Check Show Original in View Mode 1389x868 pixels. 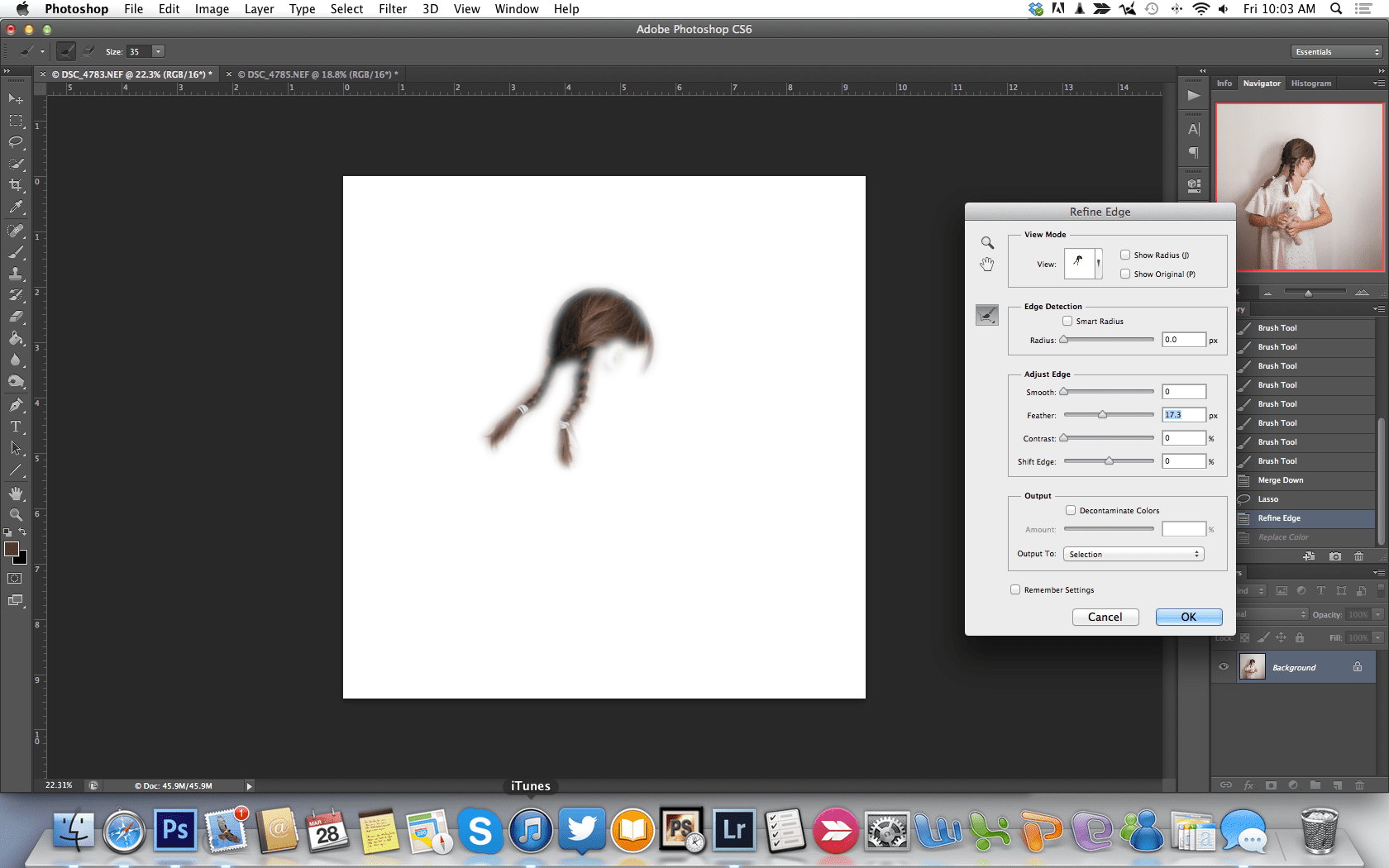point(1125,274)
